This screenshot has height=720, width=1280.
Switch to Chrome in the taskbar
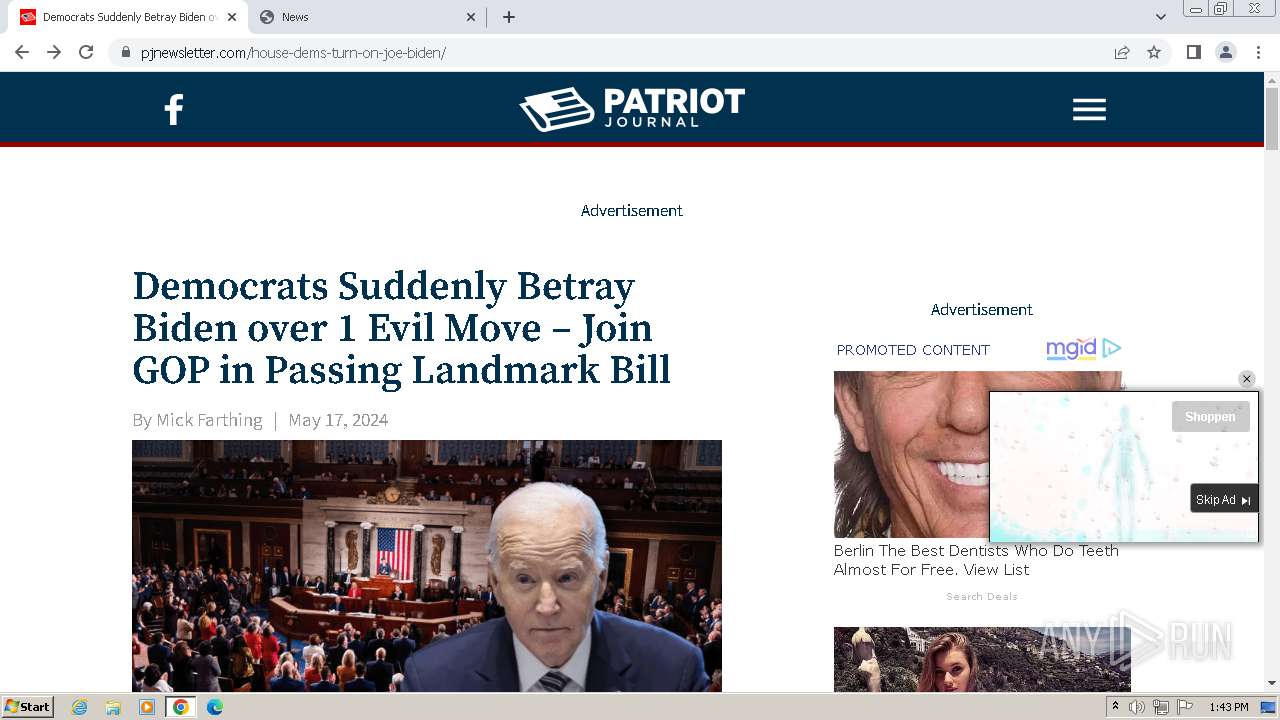[181, 707]
